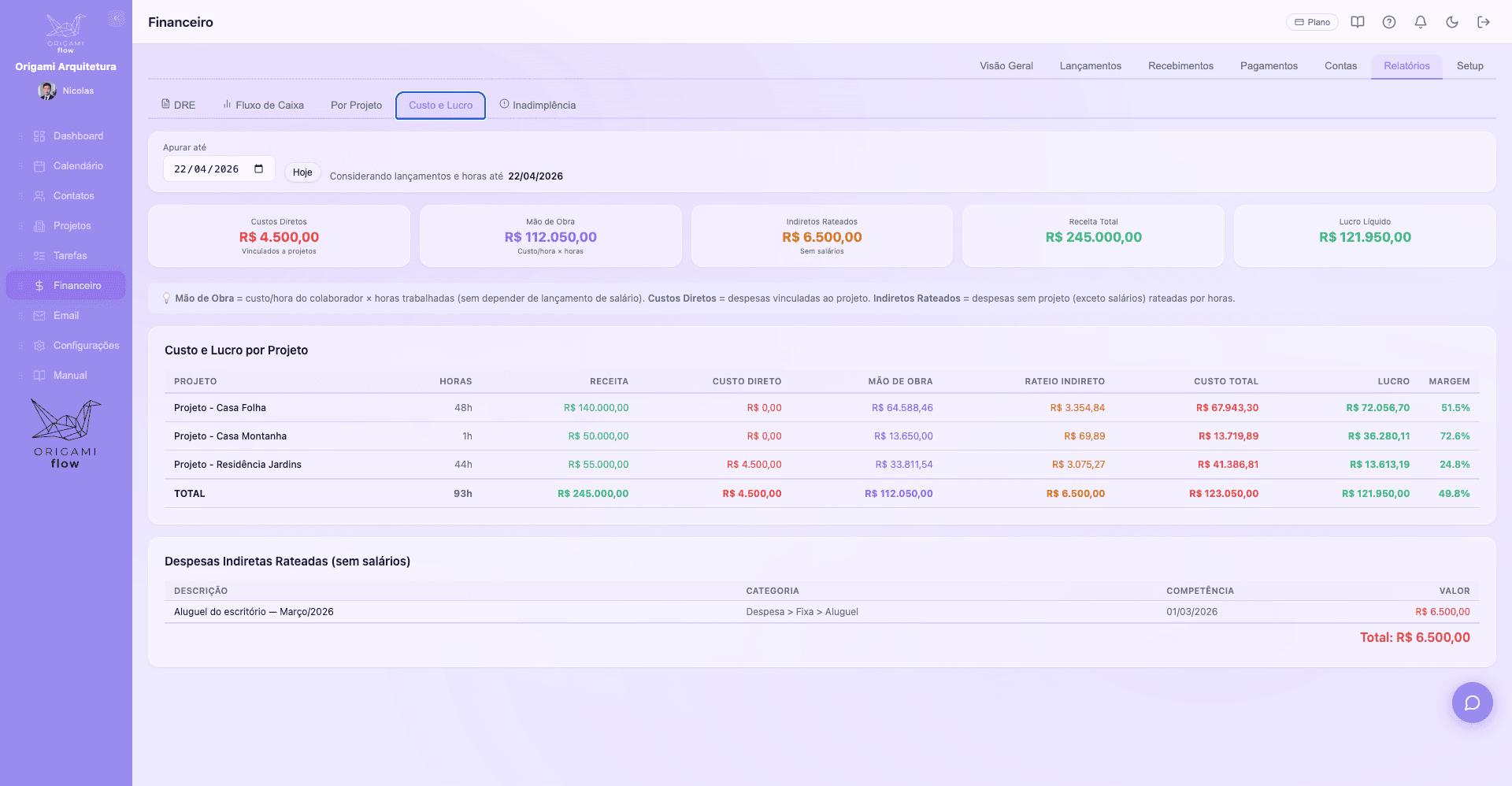
Task: Open the Contatos sidebar icon
Action: (x=39, y=196)
